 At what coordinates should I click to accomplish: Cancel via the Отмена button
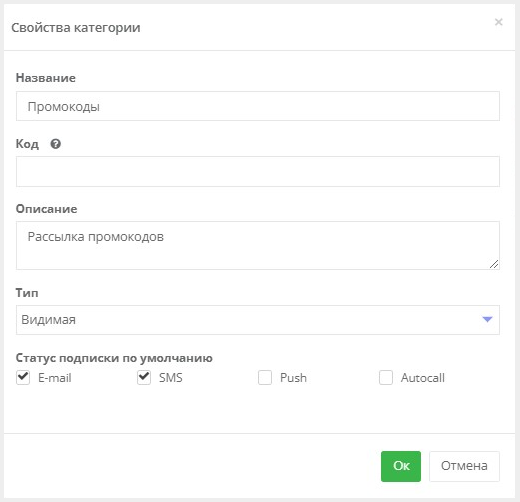click(464, 466)
